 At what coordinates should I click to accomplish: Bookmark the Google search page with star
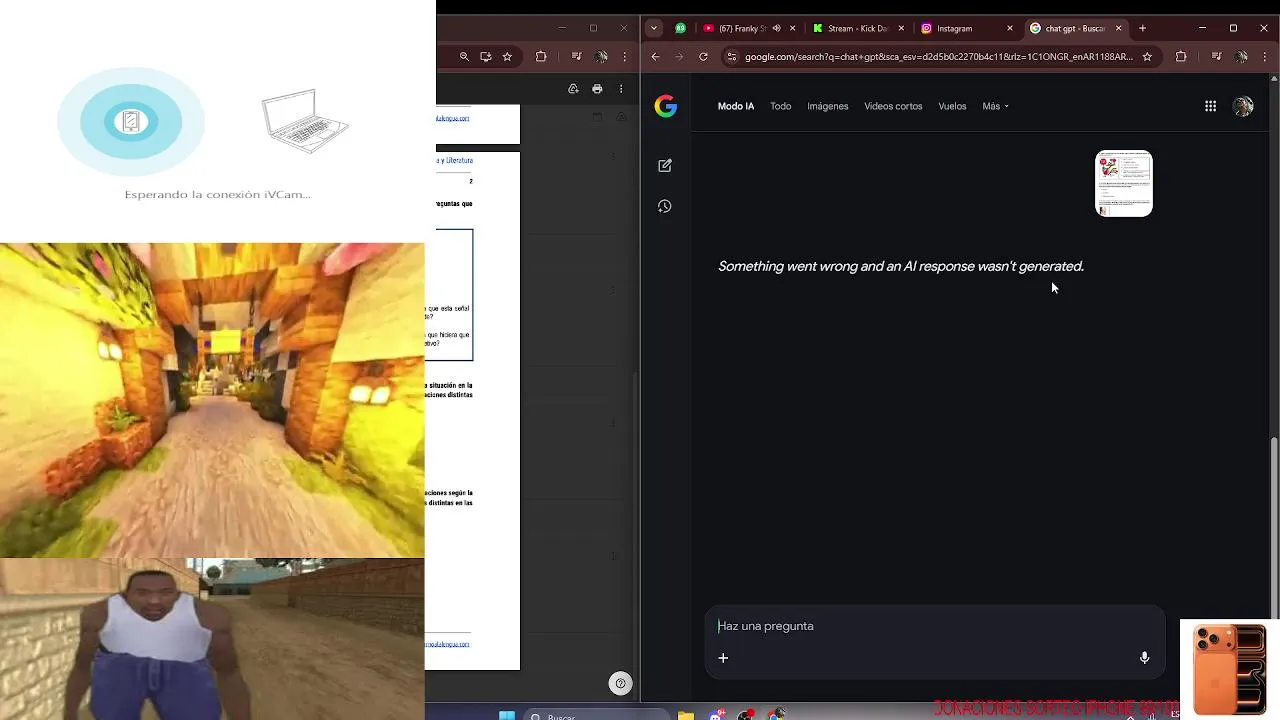(x=1147, y=57)
